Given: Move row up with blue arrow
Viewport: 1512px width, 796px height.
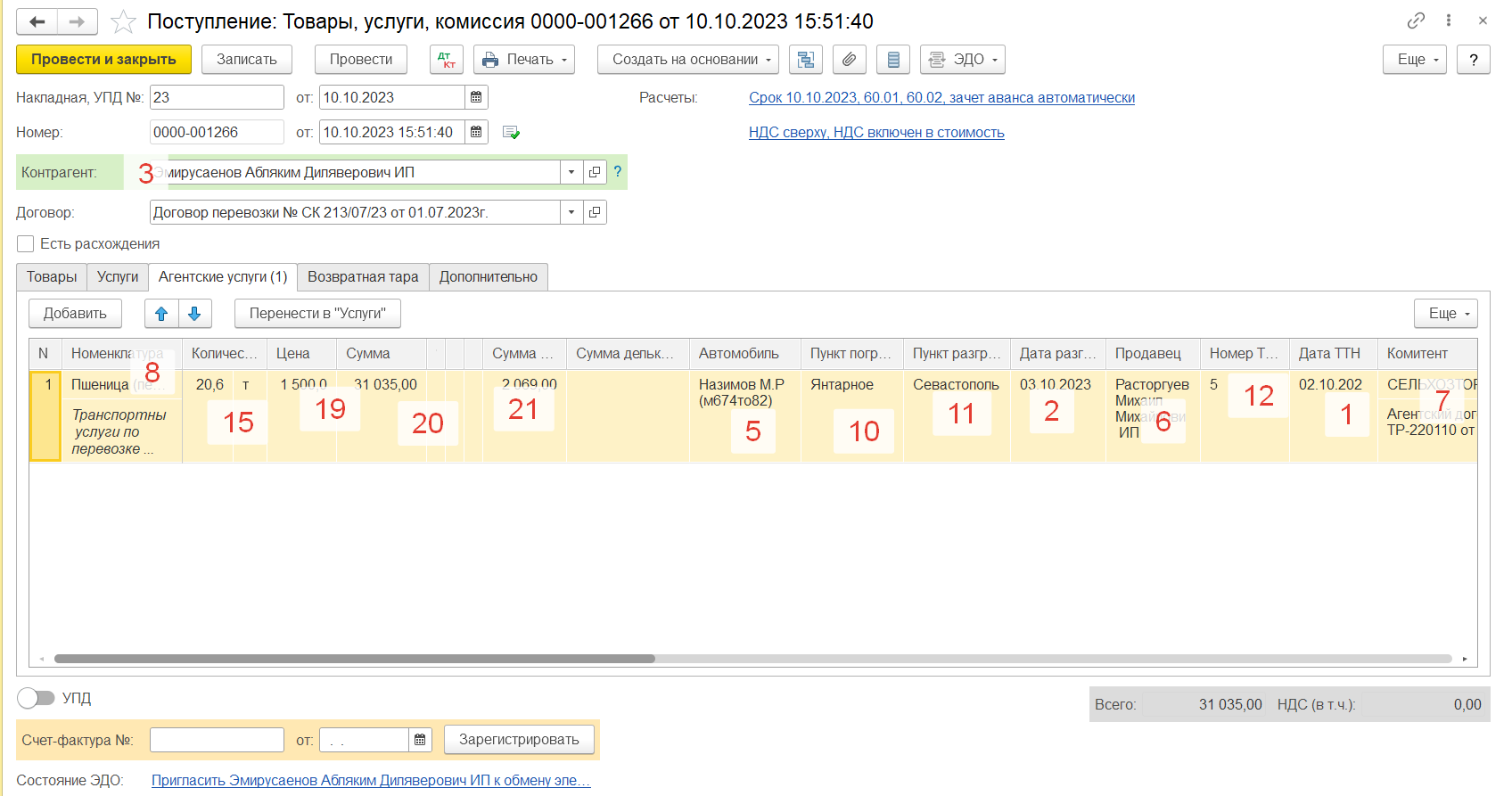Looking at the screenshot, I should coord(161,314).
